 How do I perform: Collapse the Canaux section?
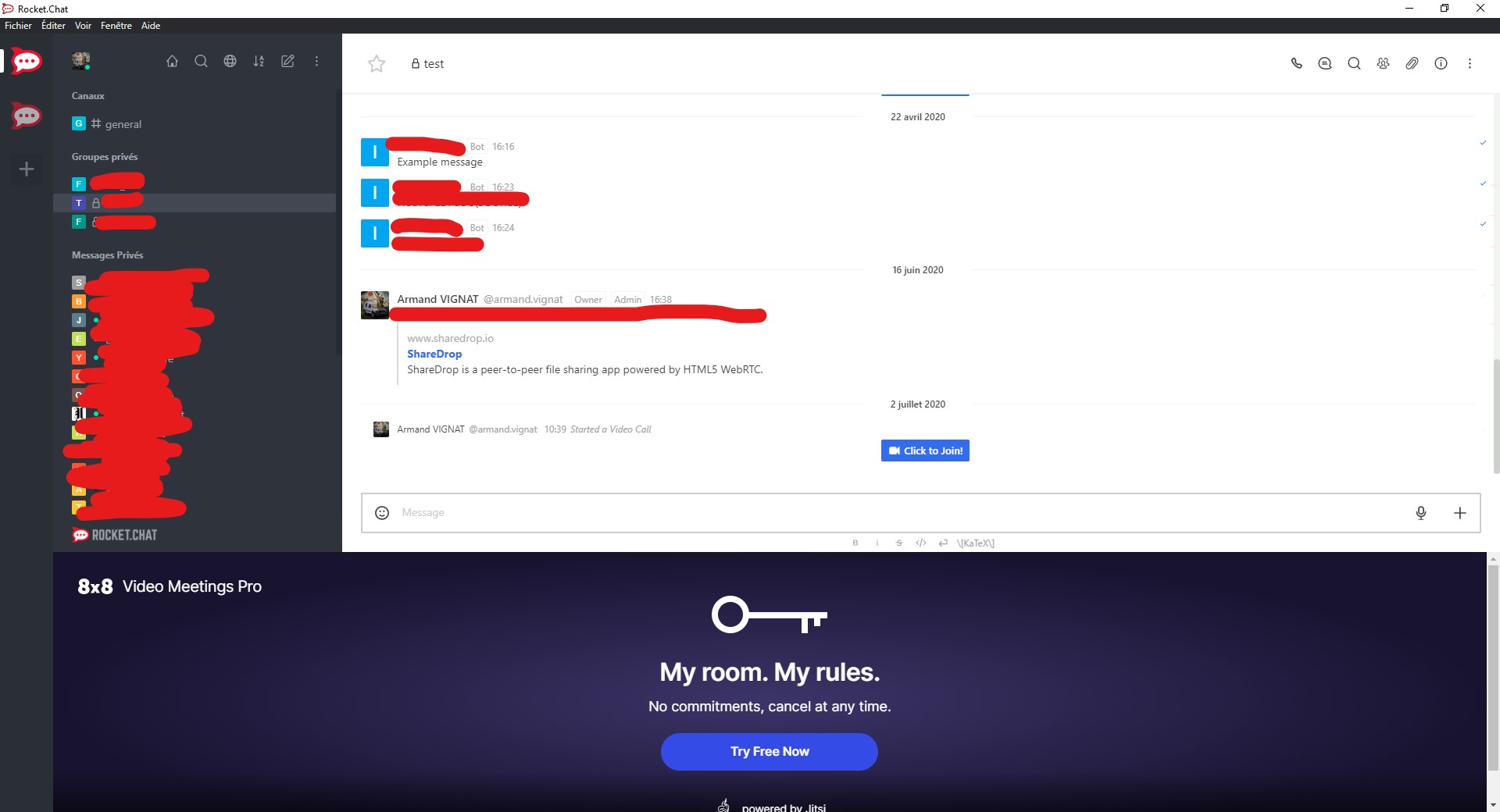coord(87,95)
